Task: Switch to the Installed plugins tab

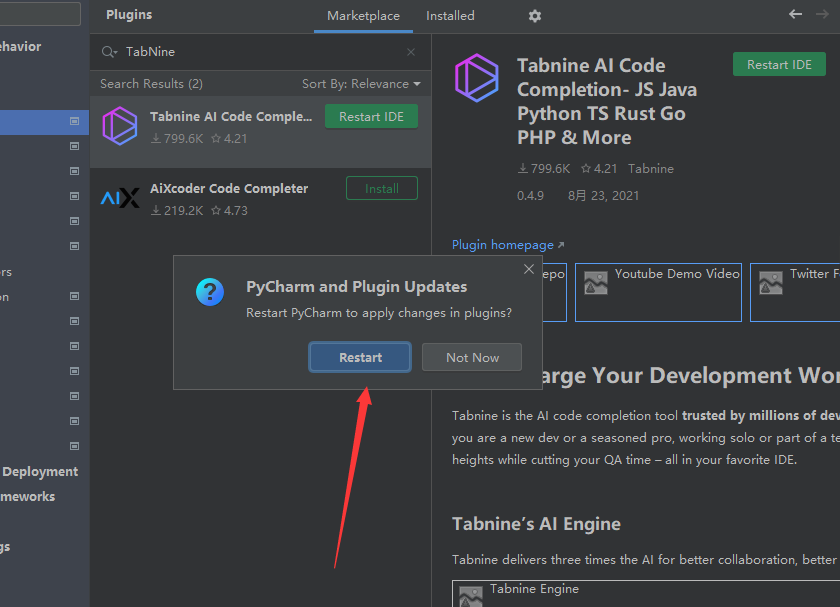Action: 450,16
